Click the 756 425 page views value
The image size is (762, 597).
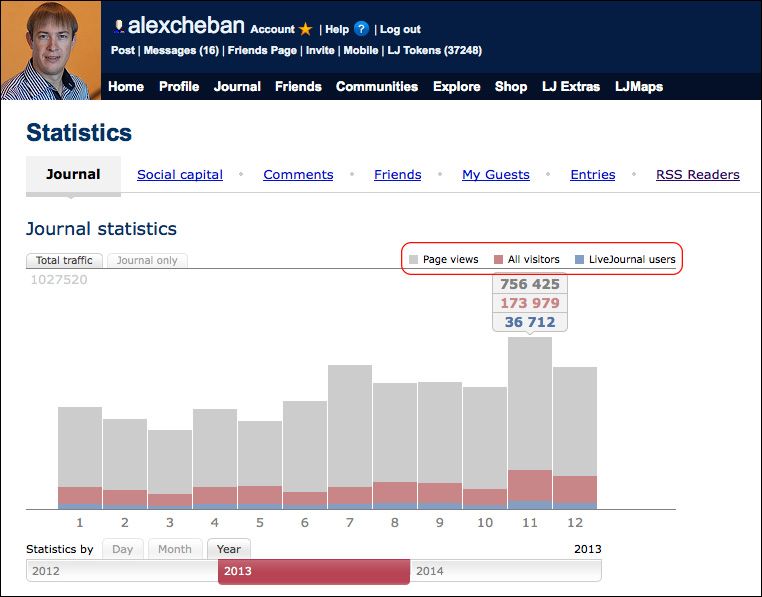pyautogui.click(x=530, y=284)
